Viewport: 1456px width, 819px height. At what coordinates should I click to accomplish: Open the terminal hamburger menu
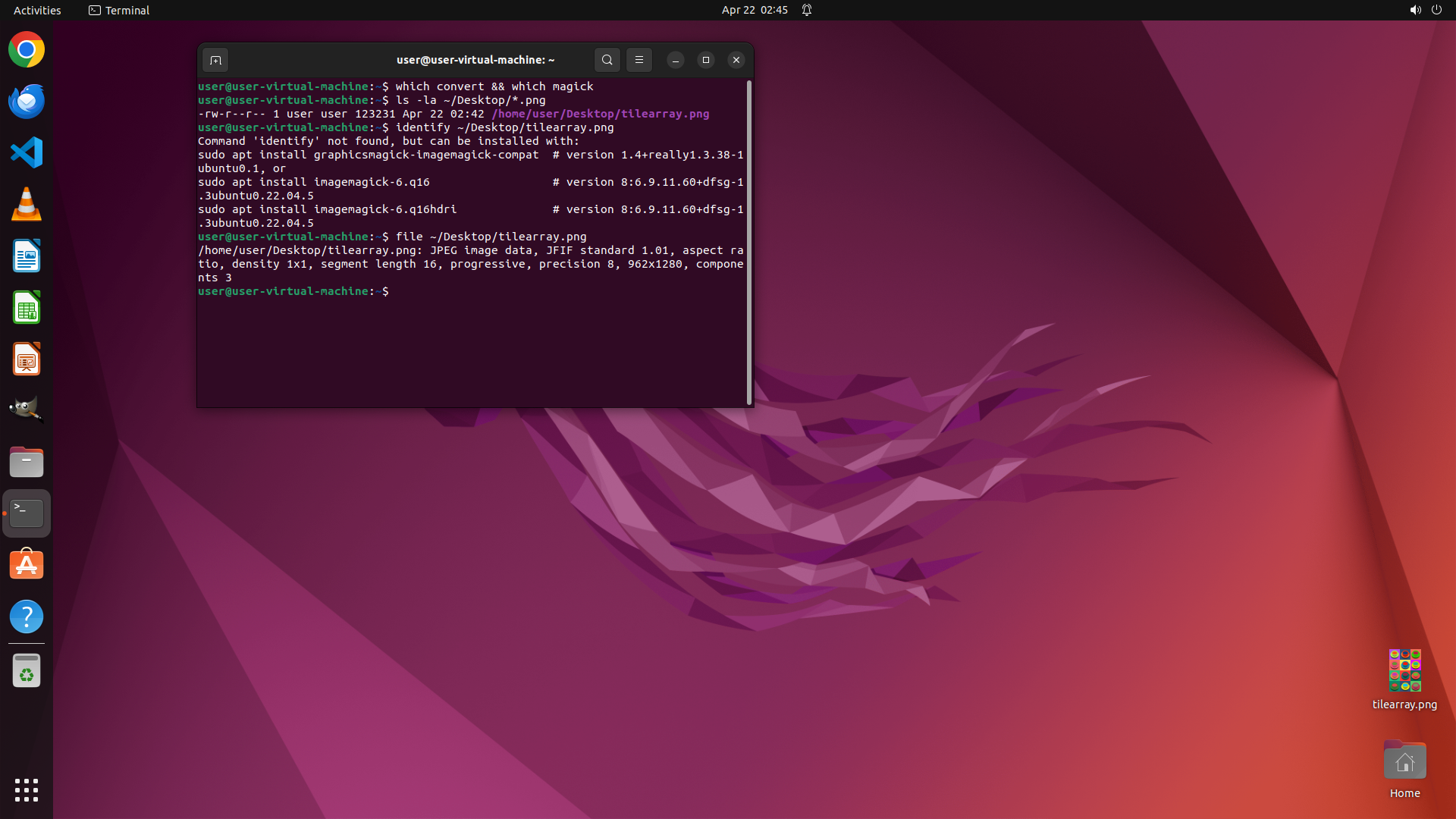coord(639,60)
